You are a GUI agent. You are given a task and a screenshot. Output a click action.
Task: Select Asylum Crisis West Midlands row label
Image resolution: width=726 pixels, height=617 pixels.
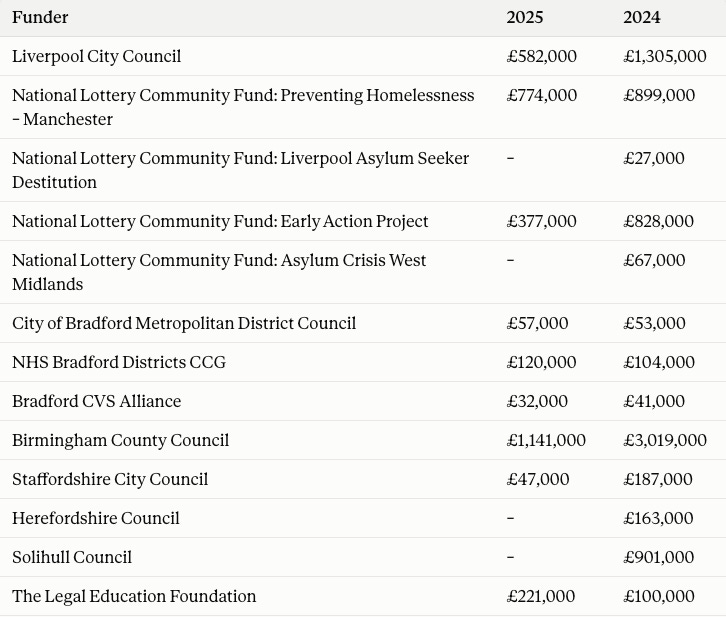click(x=219, y=272)
